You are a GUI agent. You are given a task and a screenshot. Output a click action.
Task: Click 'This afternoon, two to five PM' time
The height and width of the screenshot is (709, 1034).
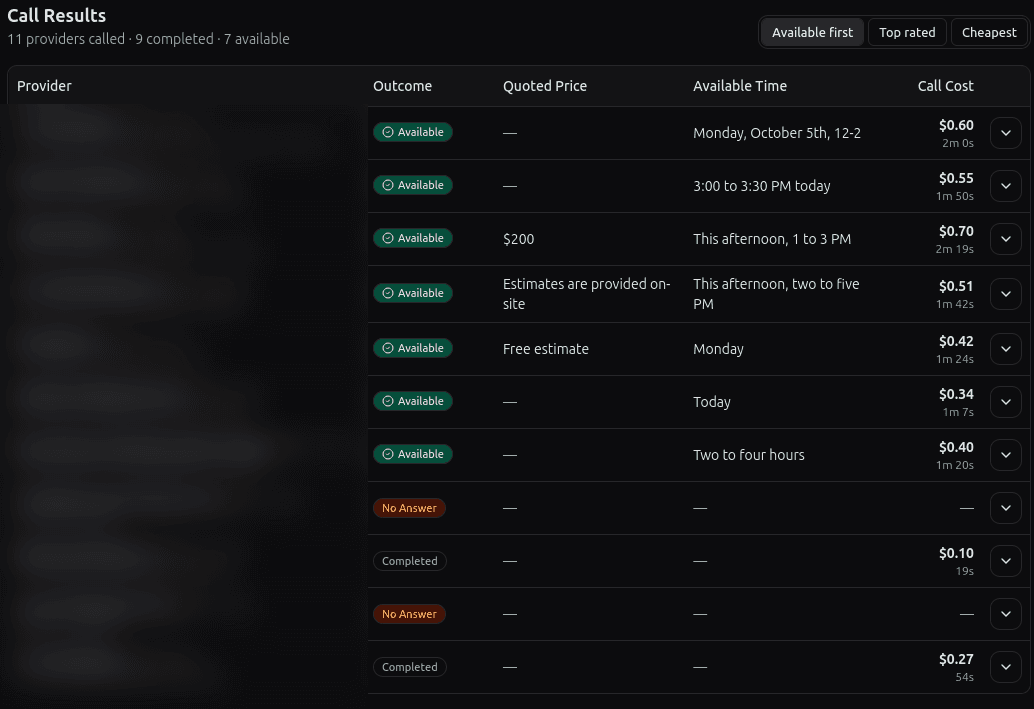tap(776, 293)
